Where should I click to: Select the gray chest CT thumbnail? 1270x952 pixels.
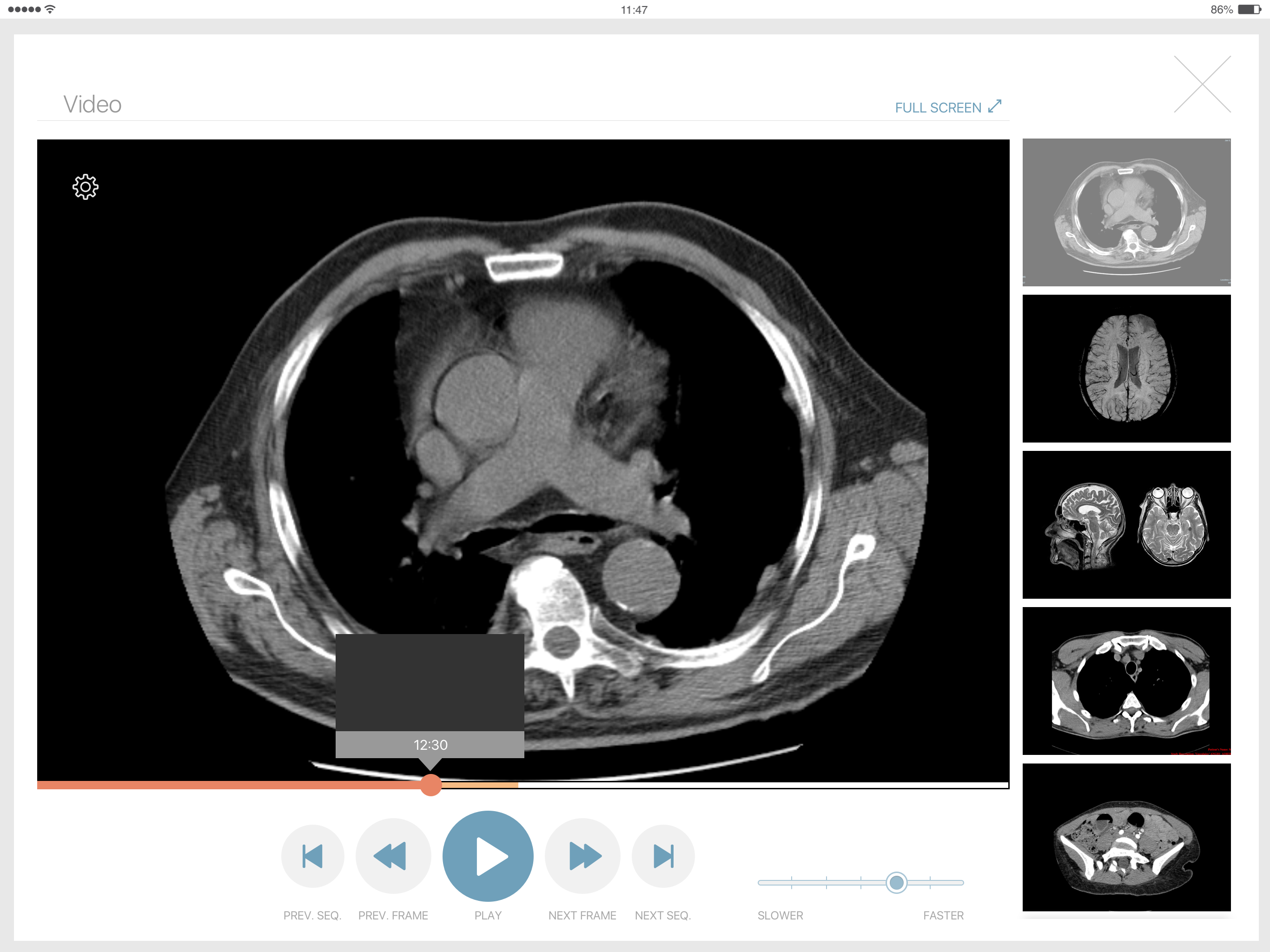[1126, 212]
